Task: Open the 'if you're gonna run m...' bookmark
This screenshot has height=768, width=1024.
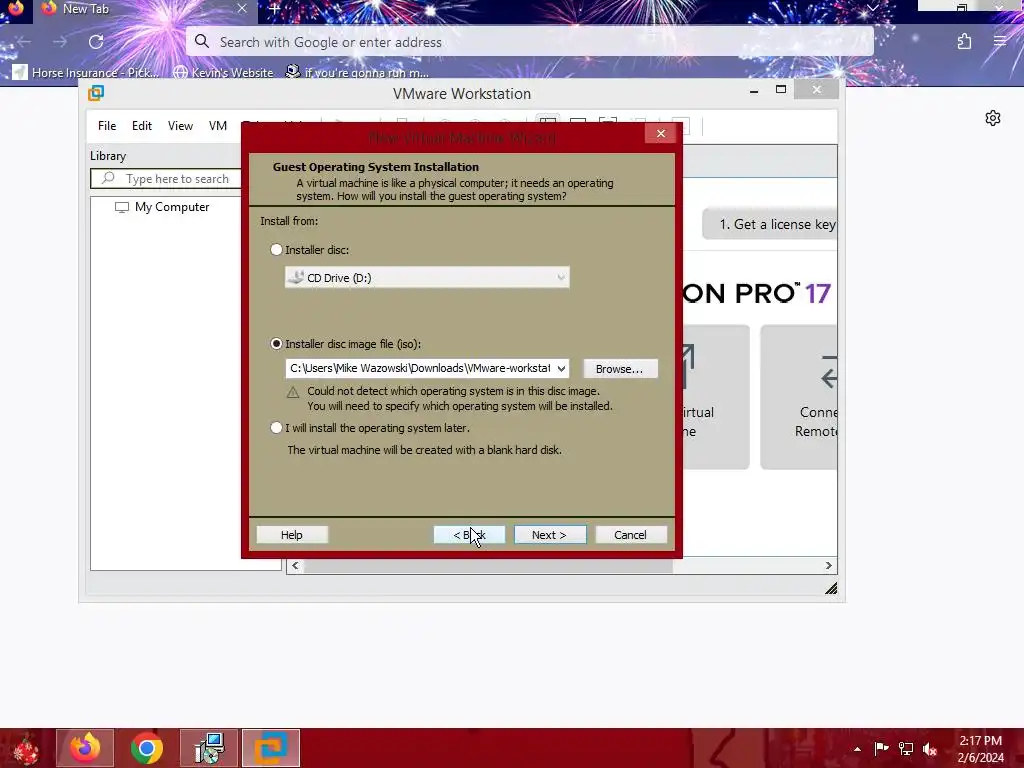Action: (358, 72)
